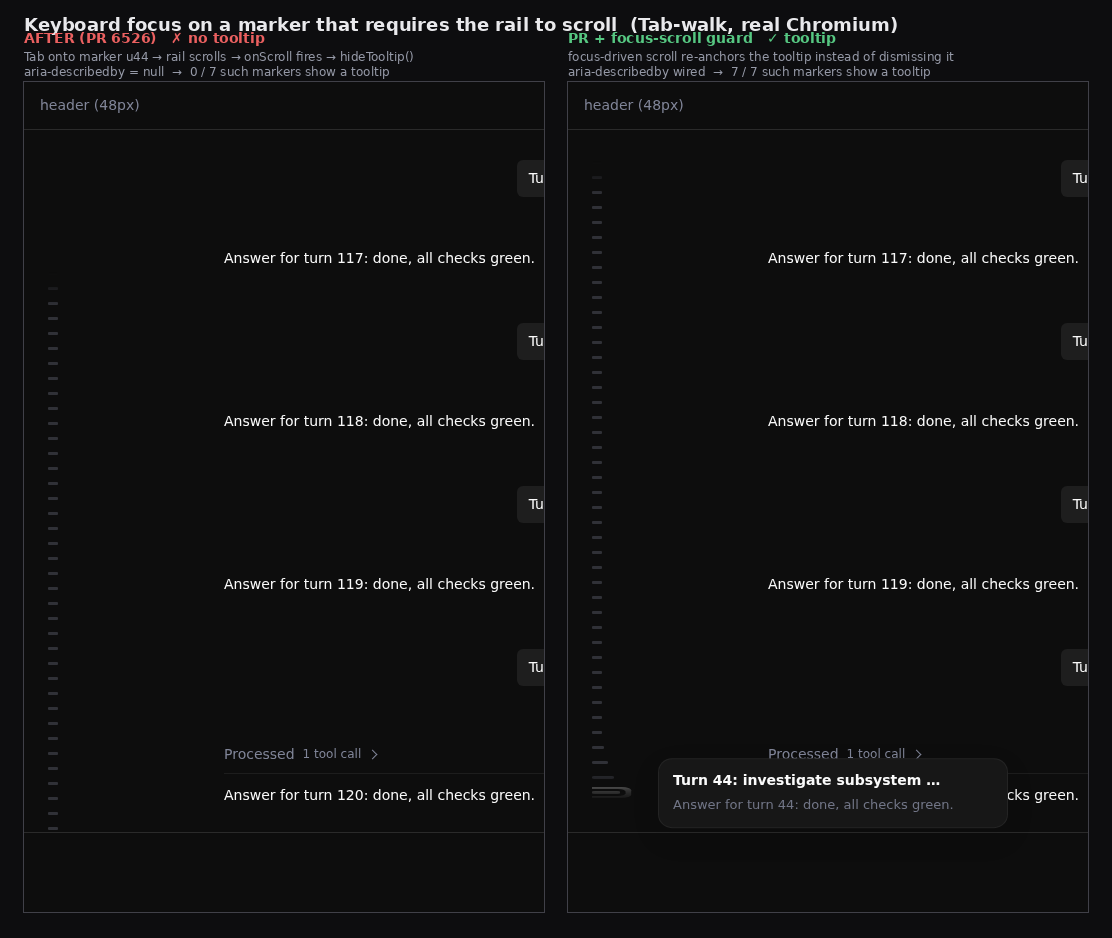Select "Answer for turn 118" text in right panel

pos(923,421)
